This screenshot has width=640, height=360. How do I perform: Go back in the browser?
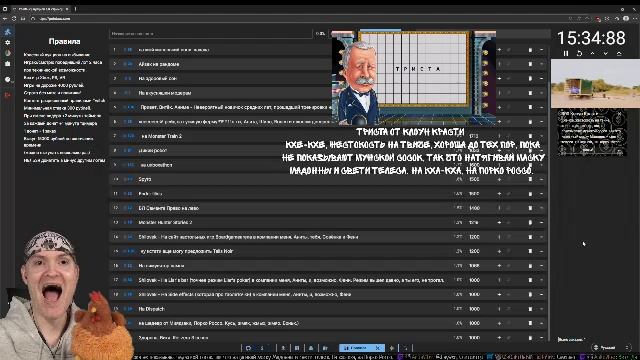5,18
